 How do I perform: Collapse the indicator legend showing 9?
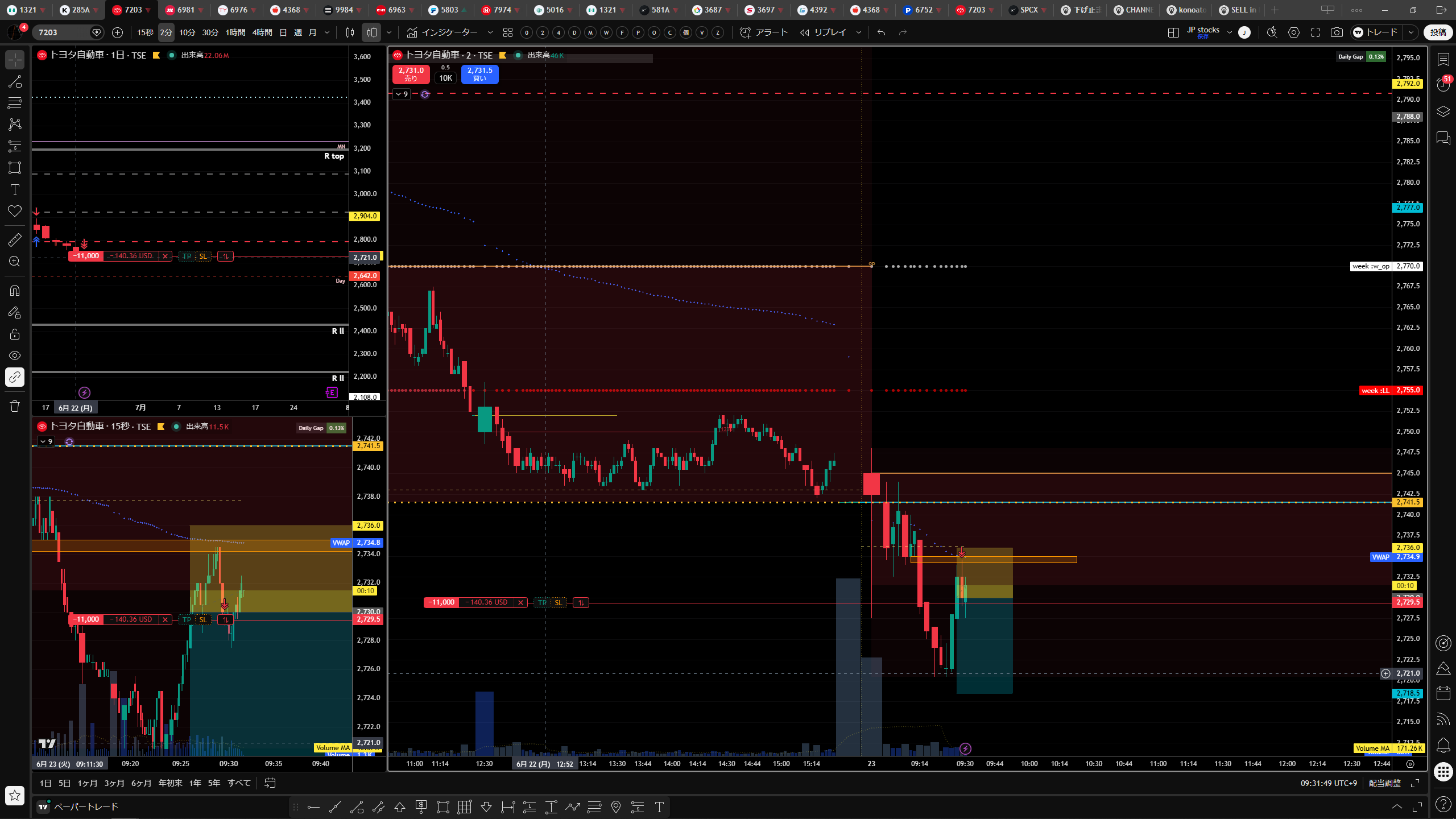[401, 94]
